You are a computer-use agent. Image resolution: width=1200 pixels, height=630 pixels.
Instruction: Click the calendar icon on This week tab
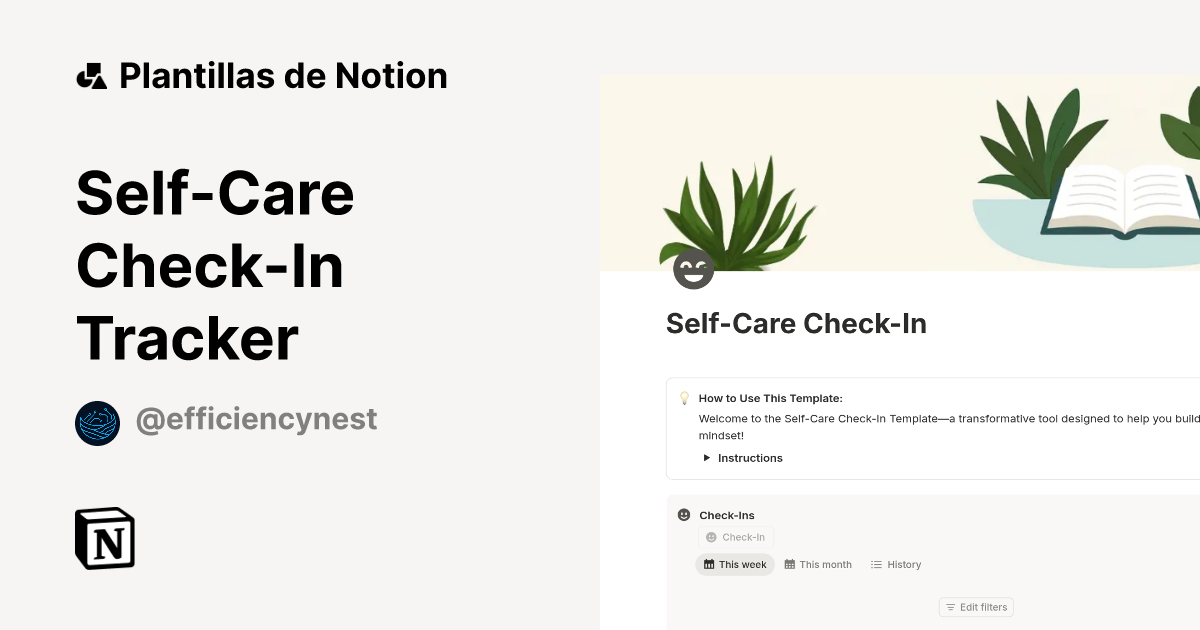(x=707, y=564)
